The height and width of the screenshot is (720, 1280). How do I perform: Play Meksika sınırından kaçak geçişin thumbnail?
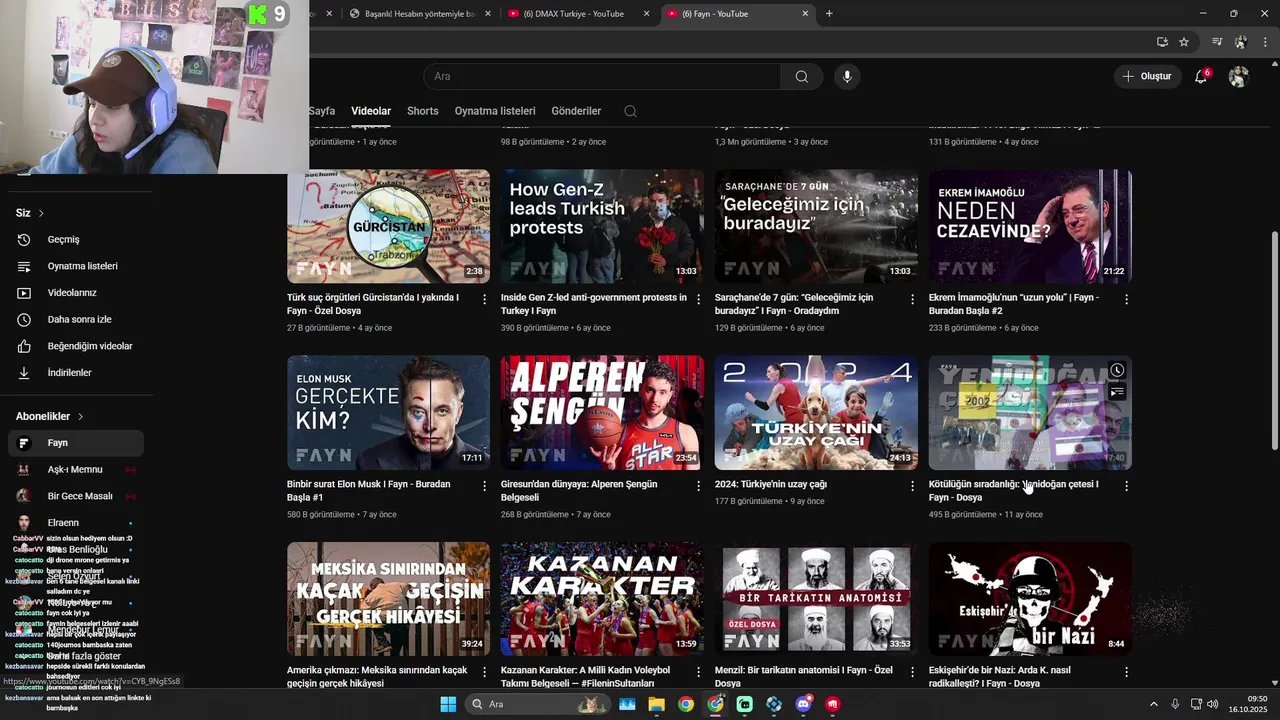click(388, 599)
